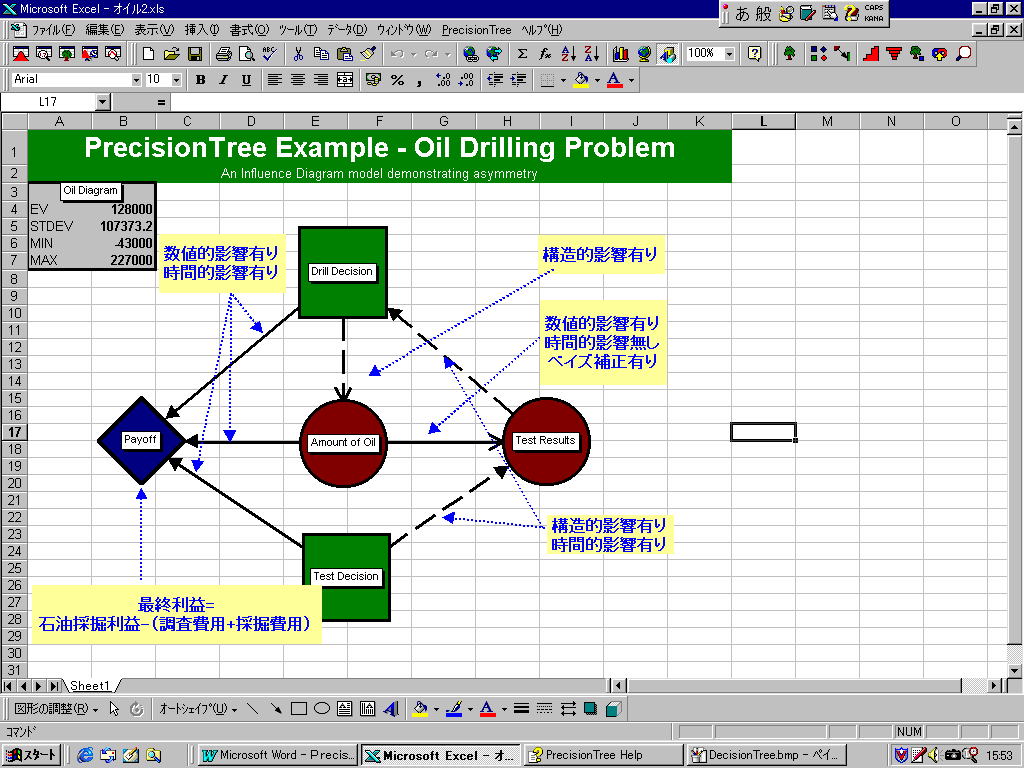
Task: Open the PrecisionTree menu
Action: pos(476,30)
